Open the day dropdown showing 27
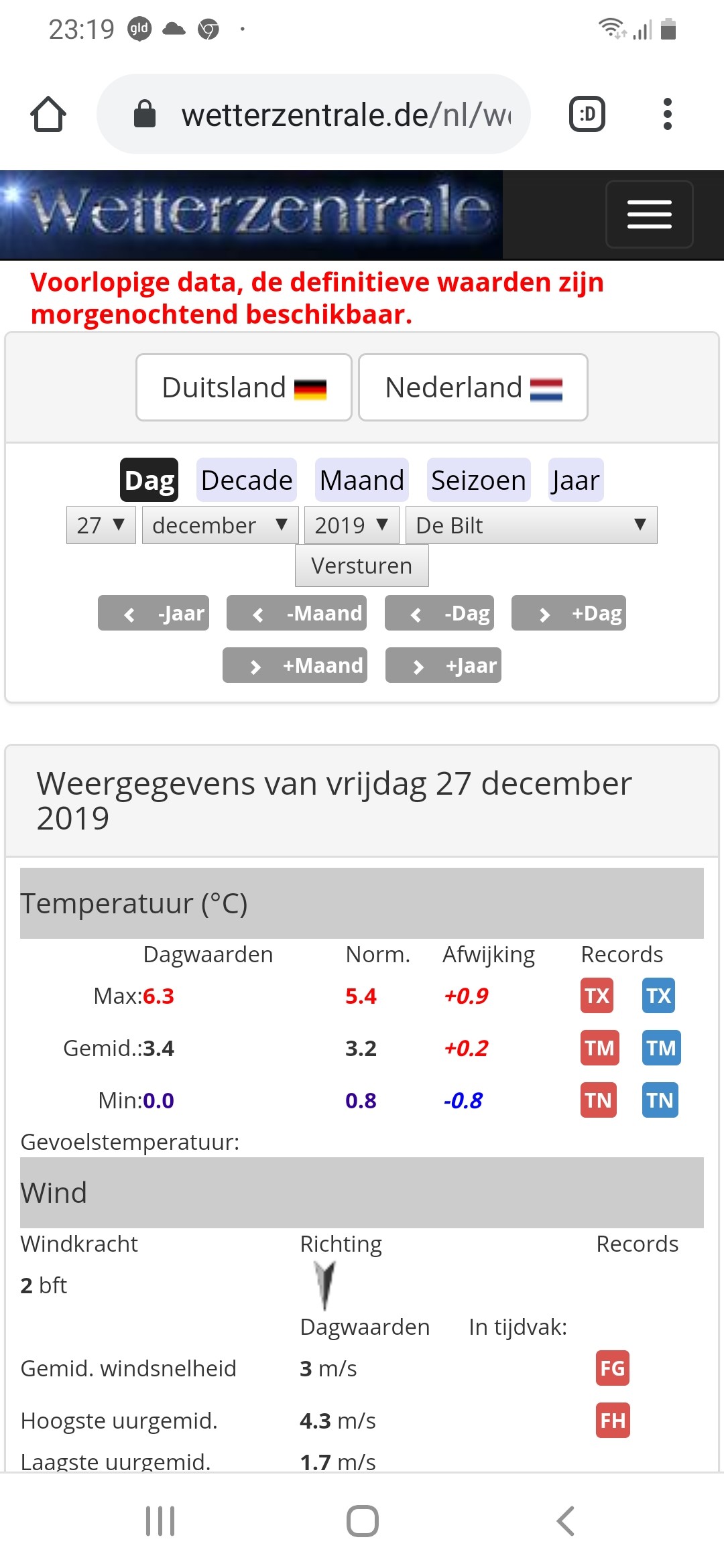Screen dimensions: 724x1568 (101, 525)
